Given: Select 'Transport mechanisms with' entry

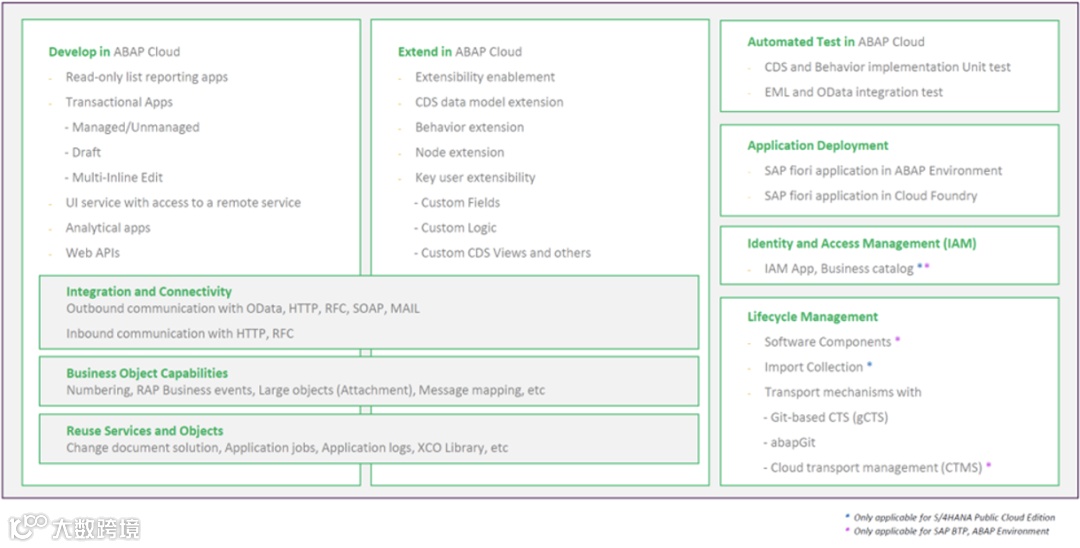Looking at the screenshot, I should [x=843, y=392].
